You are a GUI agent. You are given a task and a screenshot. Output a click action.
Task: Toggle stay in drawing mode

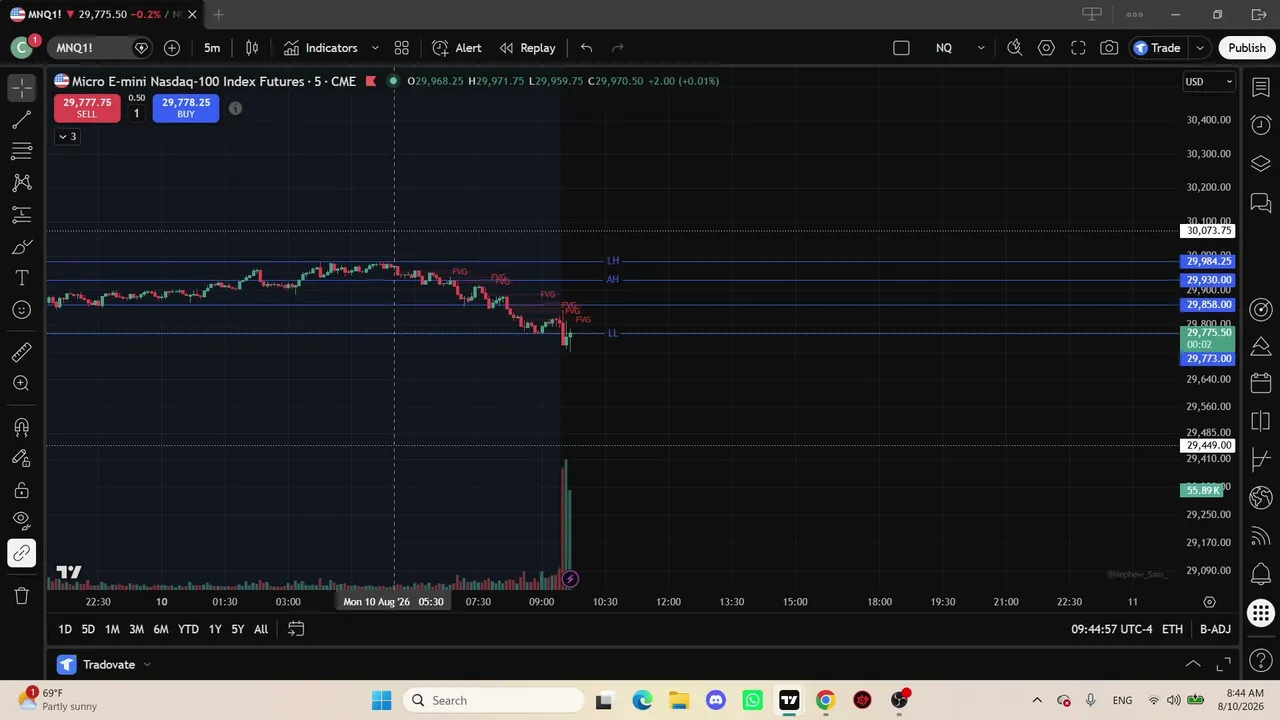[22, 459]
